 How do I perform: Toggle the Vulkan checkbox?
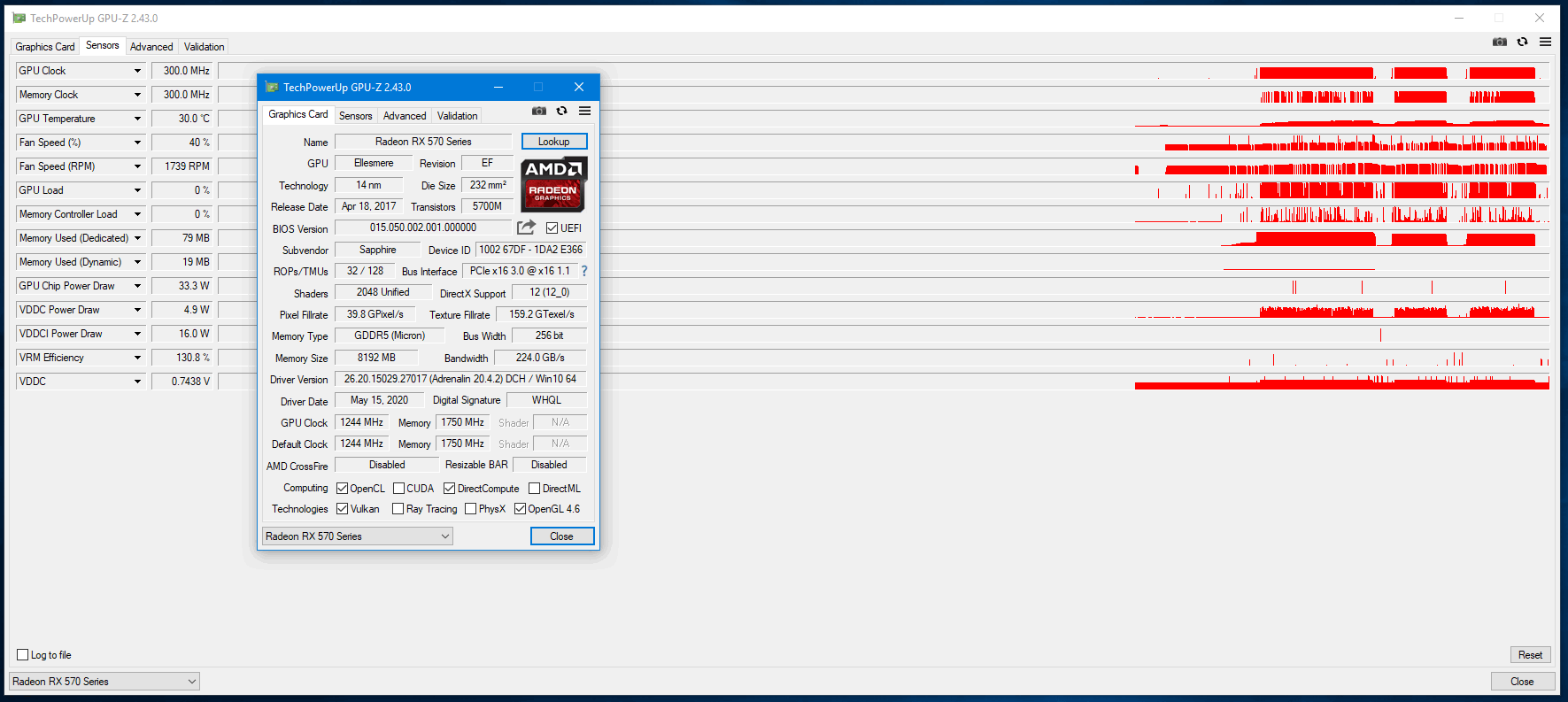(342, 509)
